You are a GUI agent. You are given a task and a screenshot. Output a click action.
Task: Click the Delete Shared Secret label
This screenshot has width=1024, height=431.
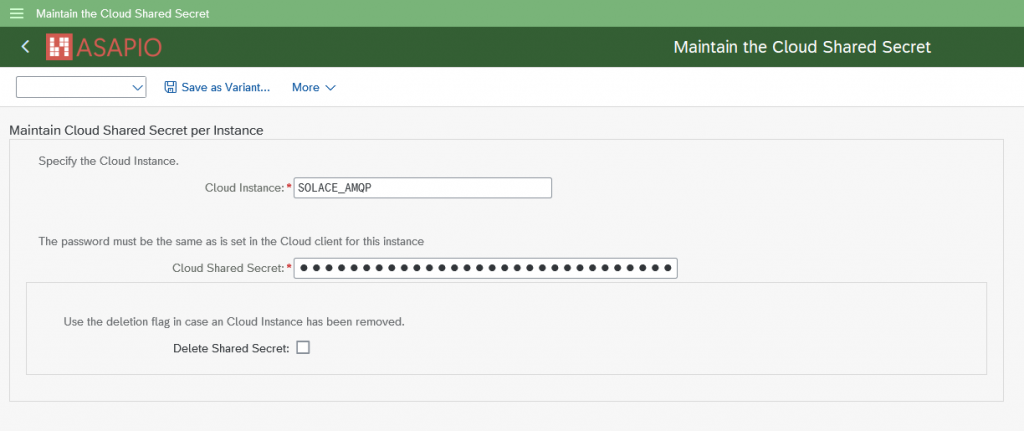click(x=230, y=348)
